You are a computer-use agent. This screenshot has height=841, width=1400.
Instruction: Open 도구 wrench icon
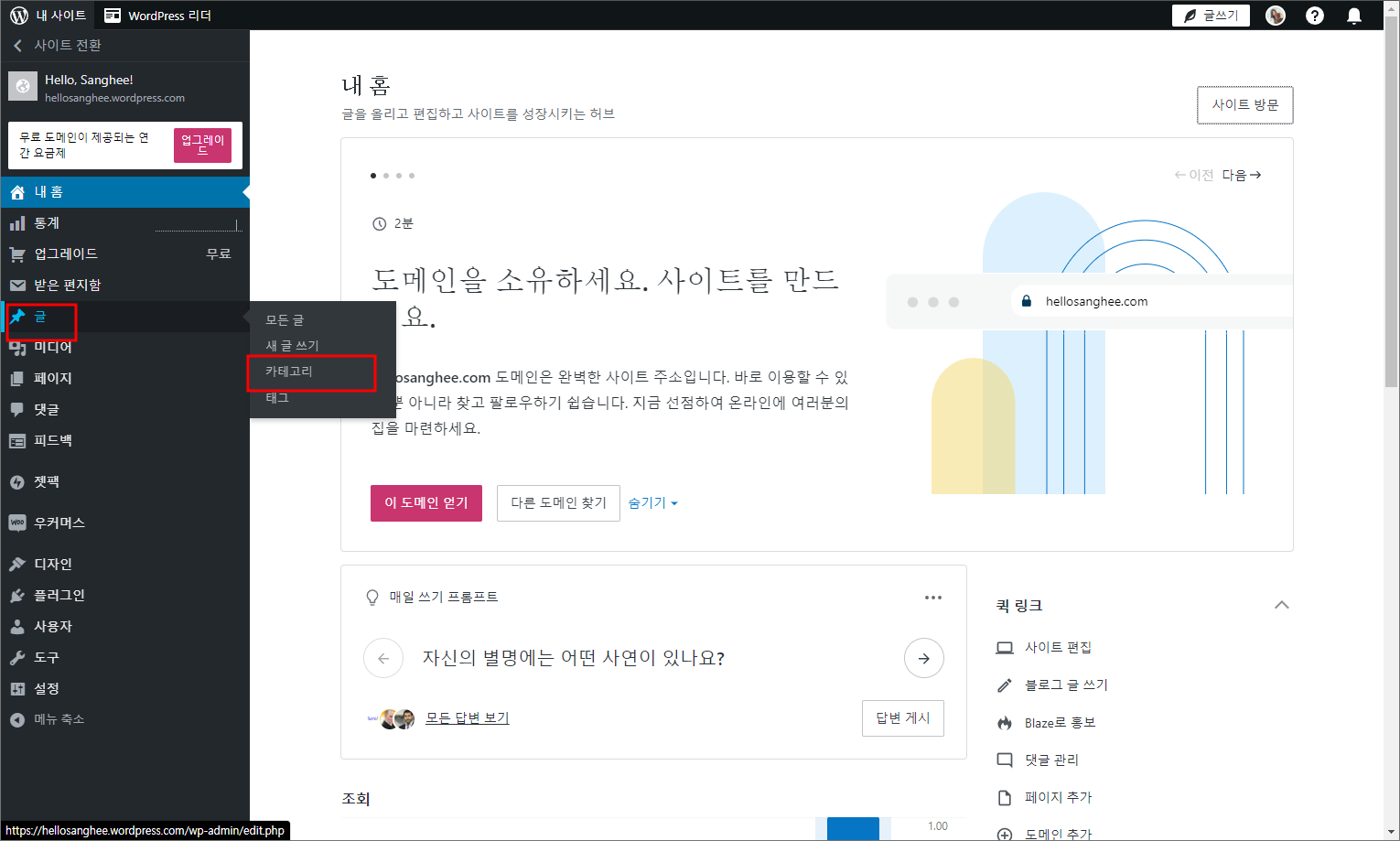(17, 658)
